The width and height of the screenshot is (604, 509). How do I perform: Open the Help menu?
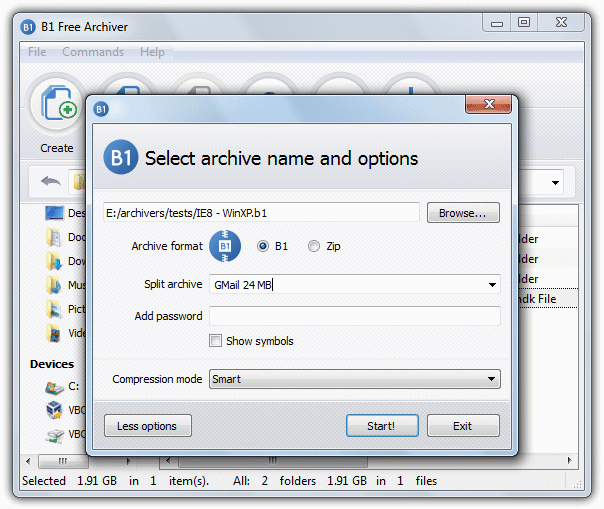pos(152,52)
